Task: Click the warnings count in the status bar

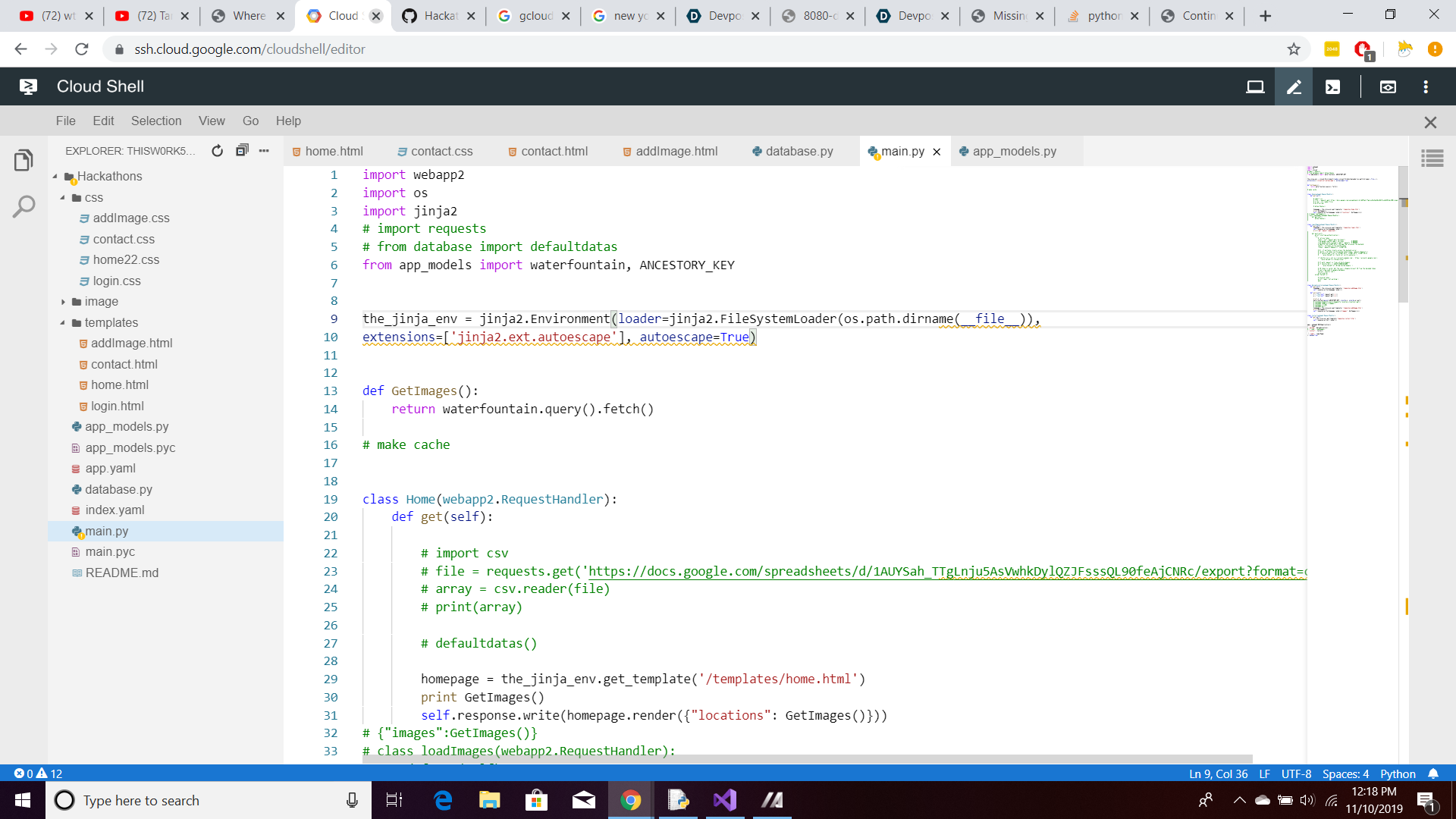Action: (x=55, y=773)
